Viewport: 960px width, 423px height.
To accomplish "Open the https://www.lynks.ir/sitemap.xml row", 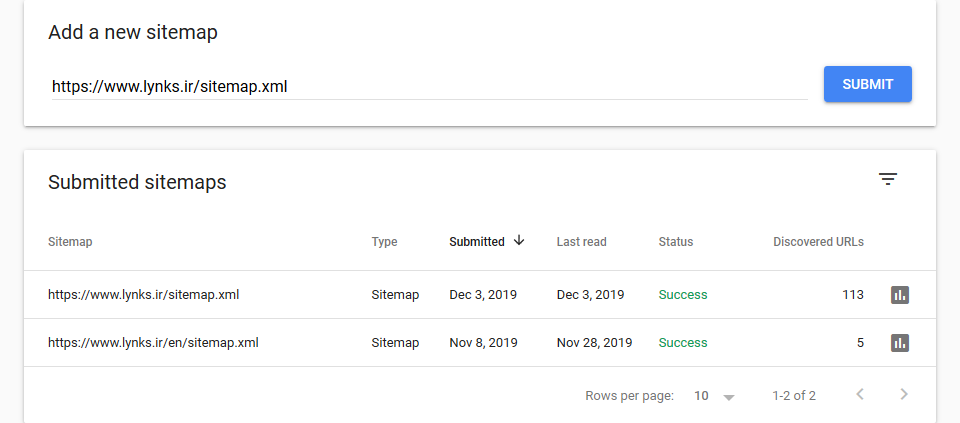I will point(480,295).
